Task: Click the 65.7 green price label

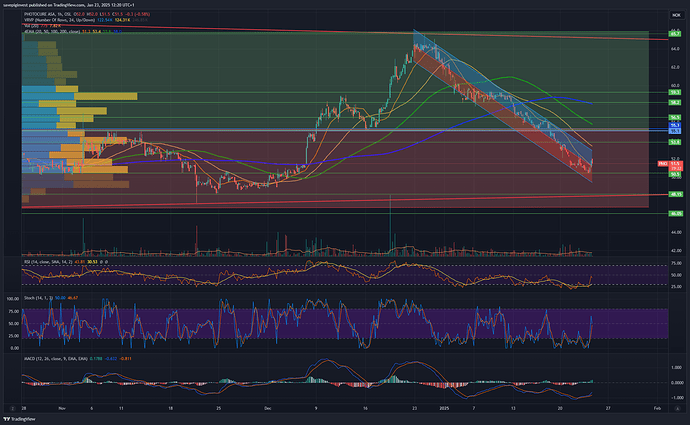Action: pyautogui.click(x=675, y=34)
